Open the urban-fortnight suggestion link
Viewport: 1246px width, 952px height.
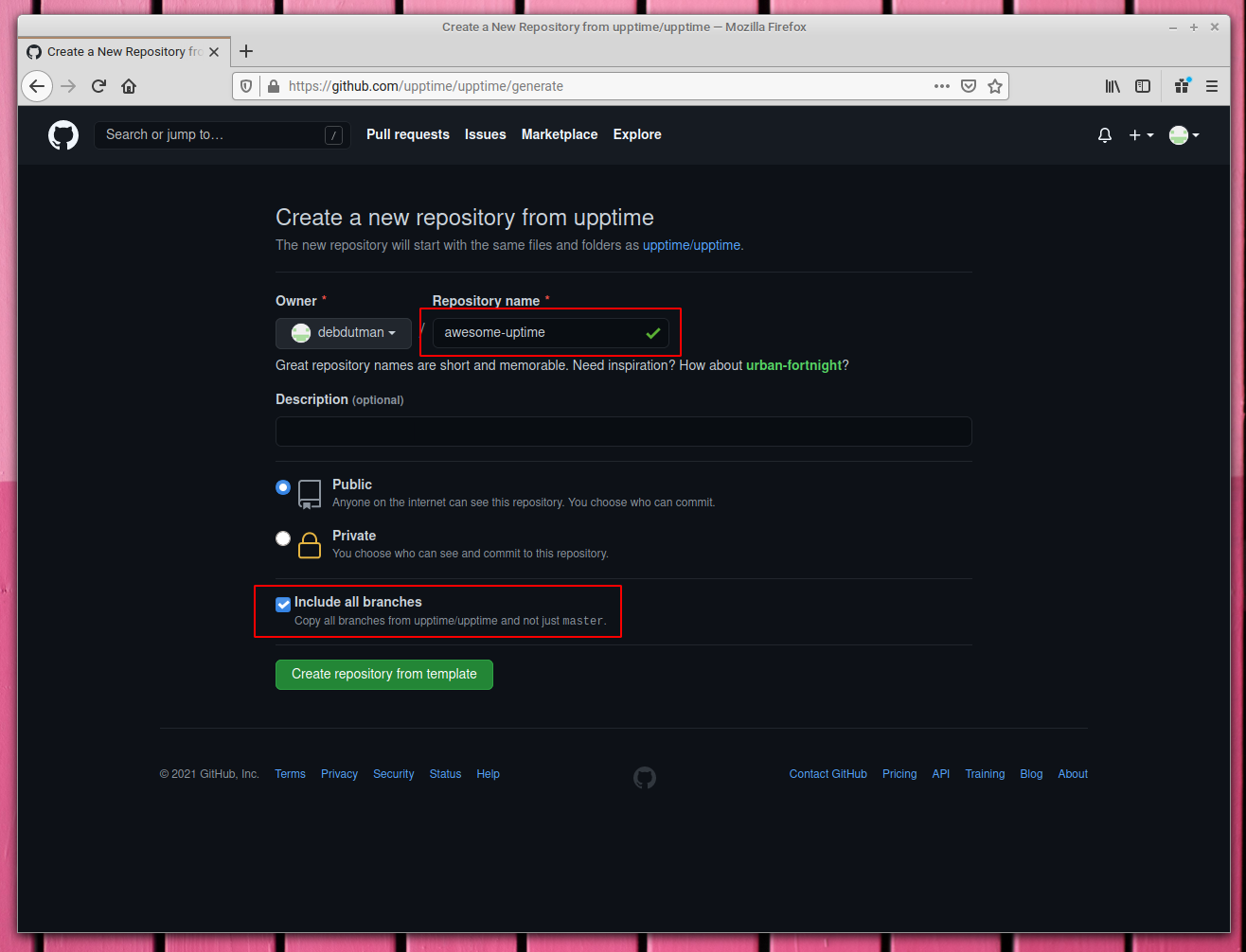tap(793, 365)
